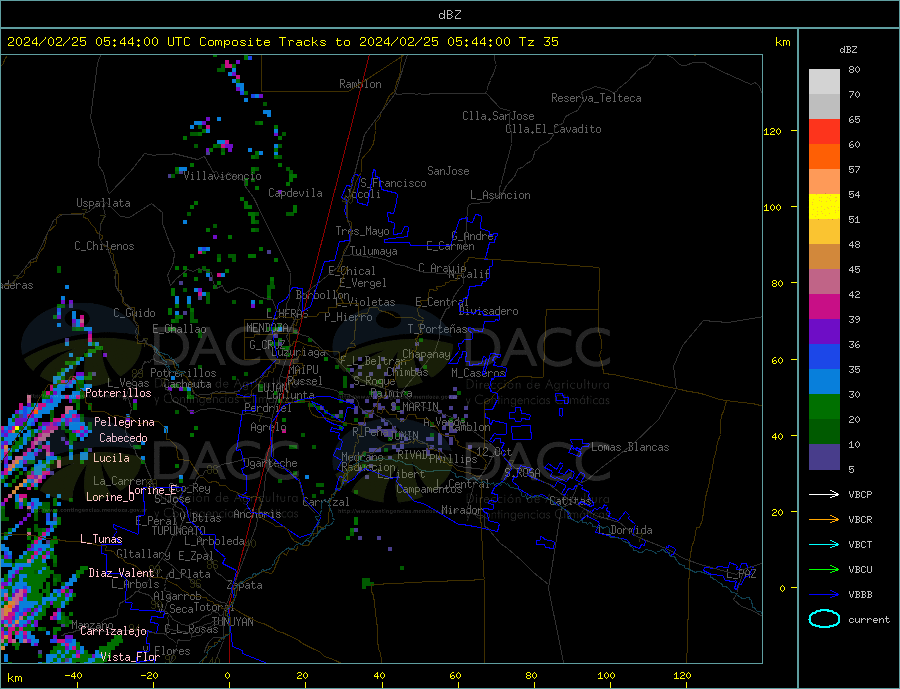Click the green VBCU arrow symbol
Screen dimensions: 900x689
(x=824, y=570)
